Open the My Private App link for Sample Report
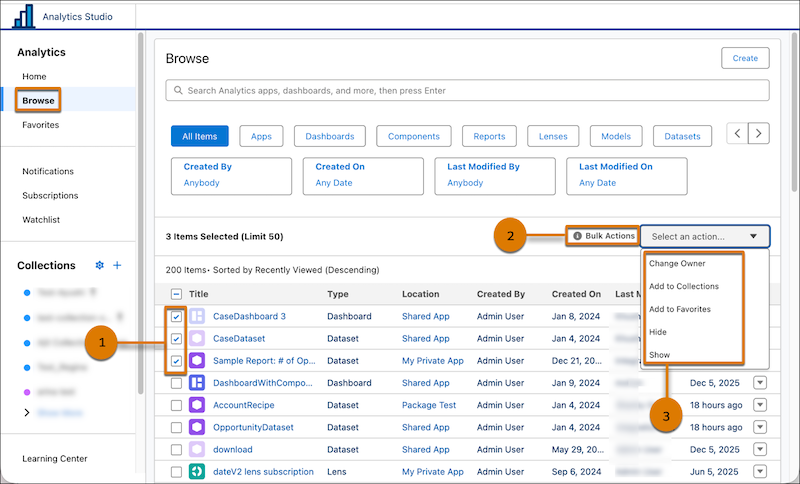The image size is (800, 484). [x=433, y=361]
